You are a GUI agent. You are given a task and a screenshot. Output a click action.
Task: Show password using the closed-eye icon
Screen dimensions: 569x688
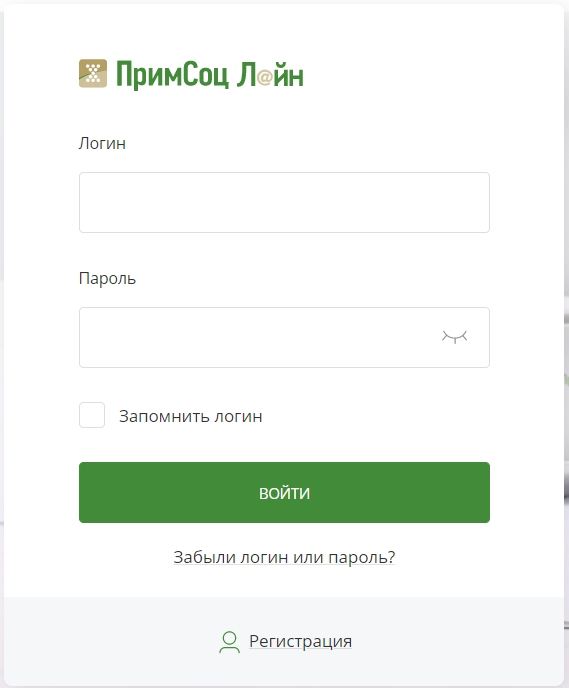454,337
